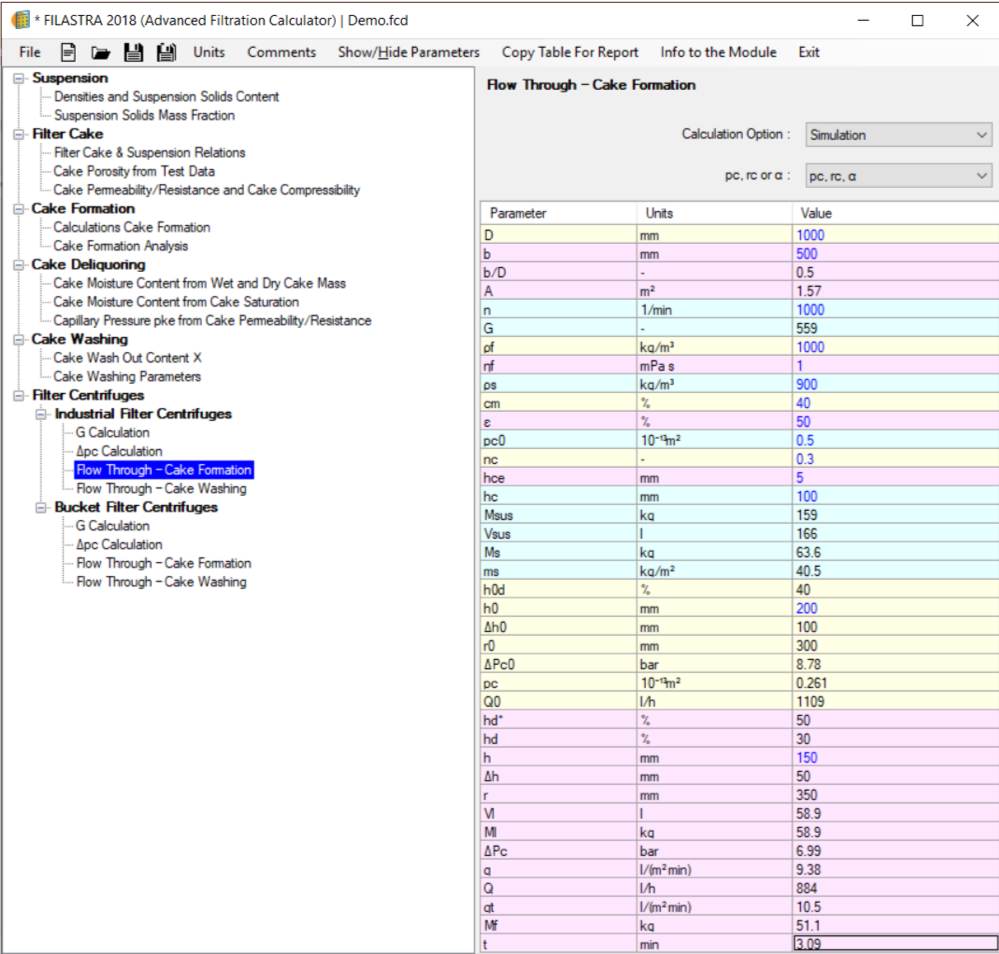Click the n value cell 1000
This screenshot has width=999, height=954.
896,310
